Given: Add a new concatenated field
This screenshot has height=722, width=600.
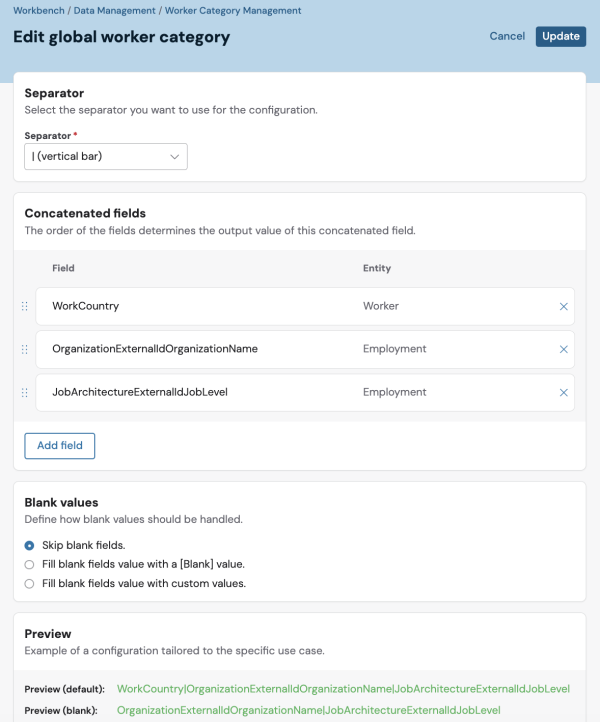Looking at the screenshot, I should pyautogui.click(x=60, y=446).
